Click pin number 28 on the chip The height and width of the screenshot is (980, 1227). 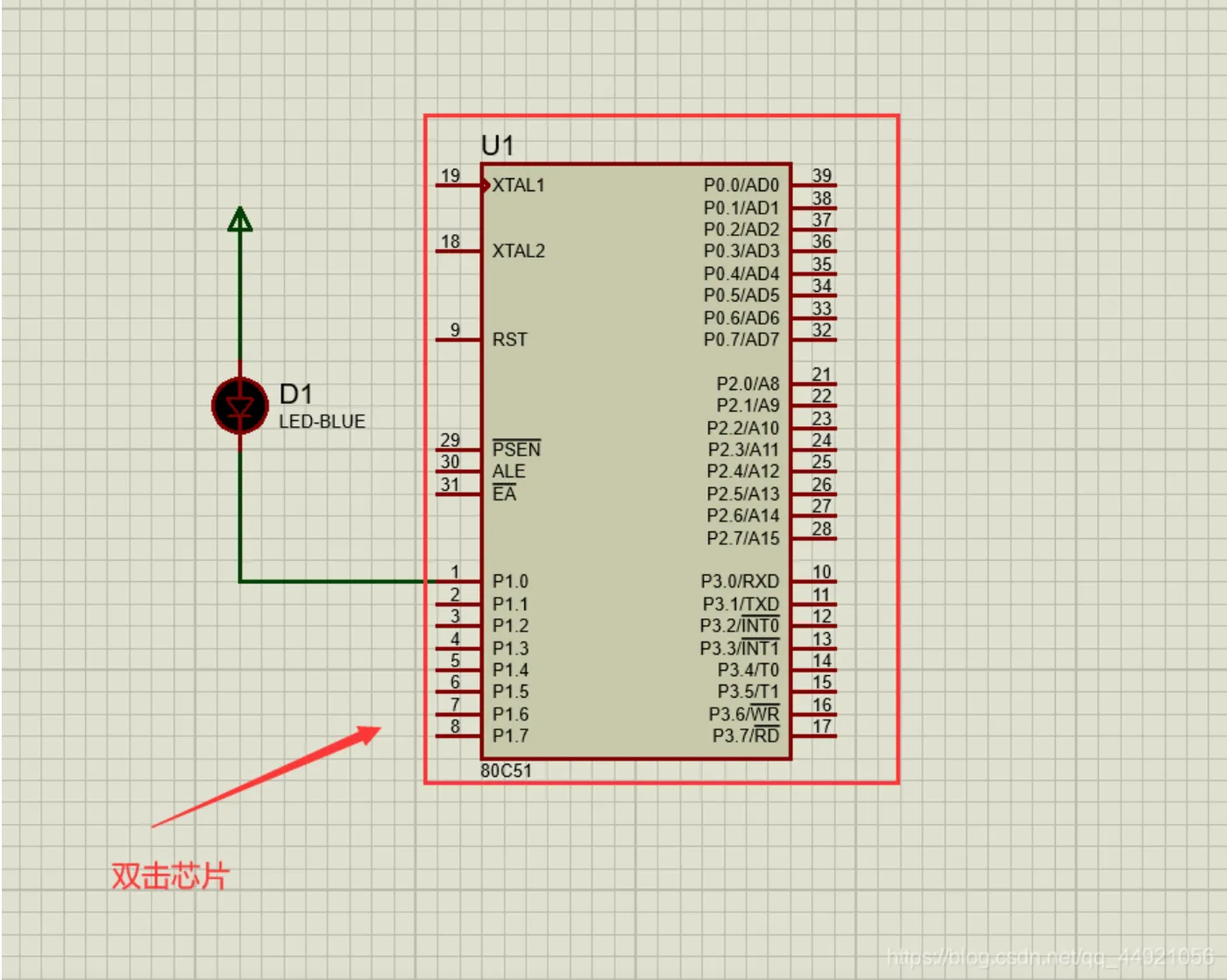click(821, 529)
